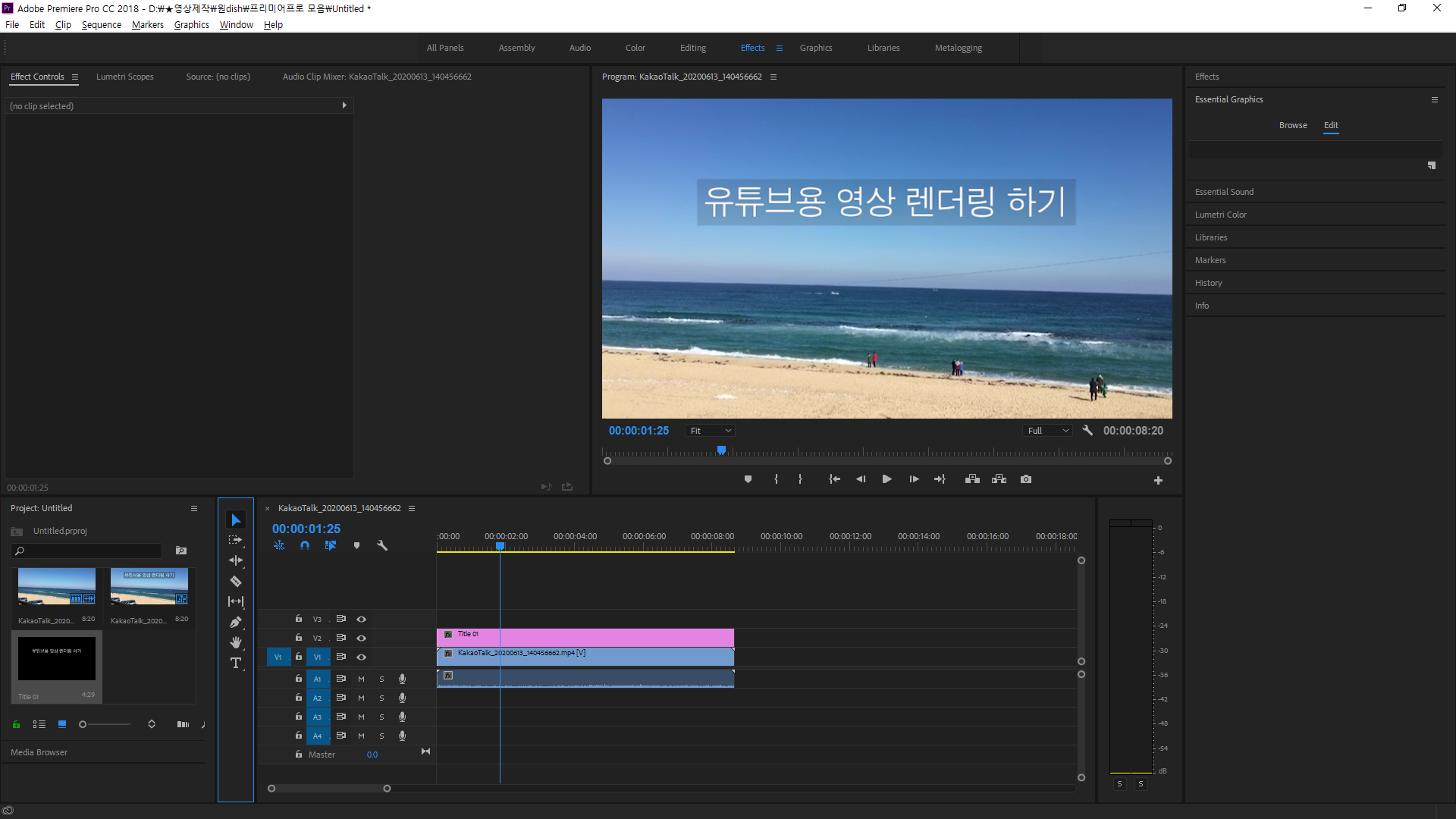Toggle V2 track output eye
Viewport: 1456px width, 819px height.
point(362,638)
